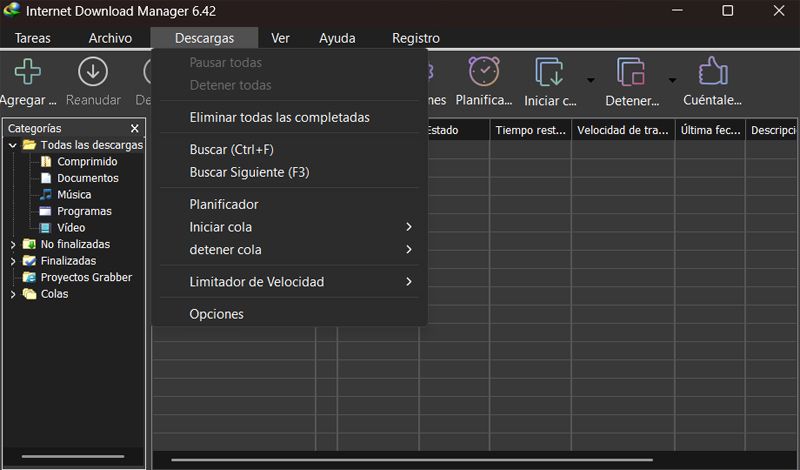Open the Ver menu
The height and width of the screenshot is (470, 800).
(x=280, y=38)
